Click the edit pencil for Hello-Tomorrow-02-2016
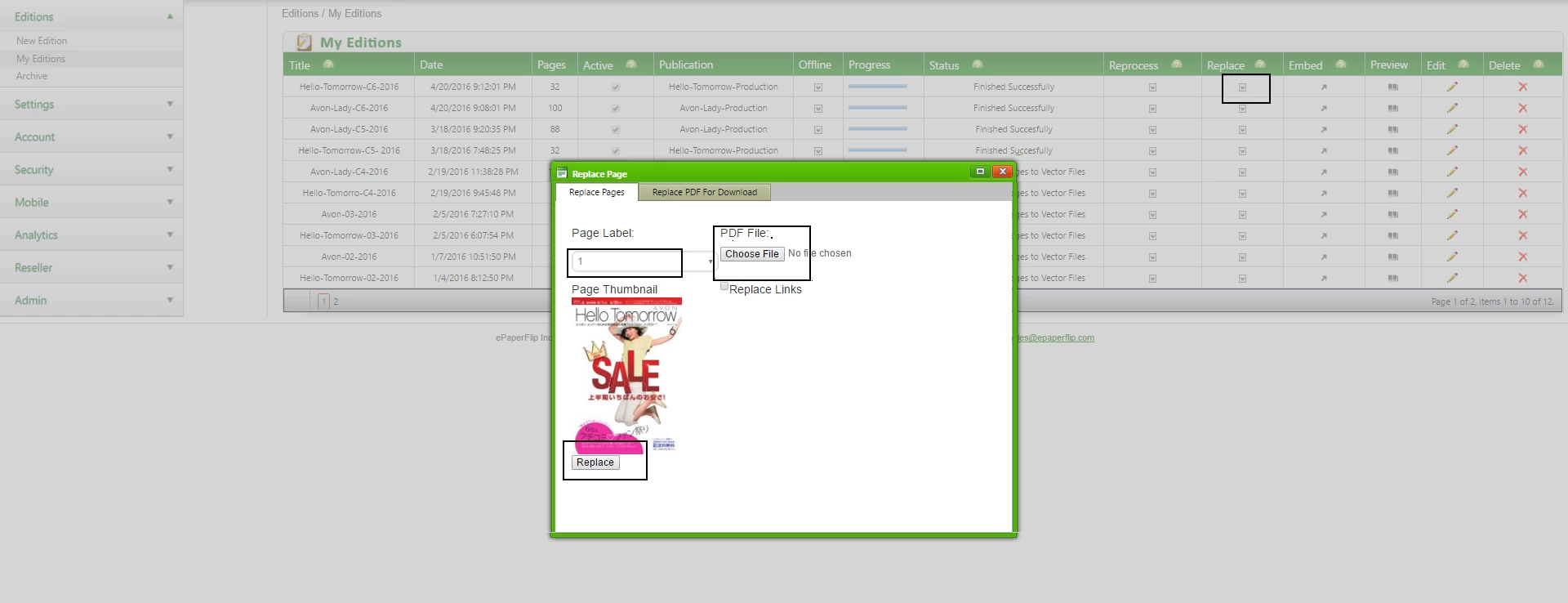This screenshot has height=603, width=1568. (1452, 278)
